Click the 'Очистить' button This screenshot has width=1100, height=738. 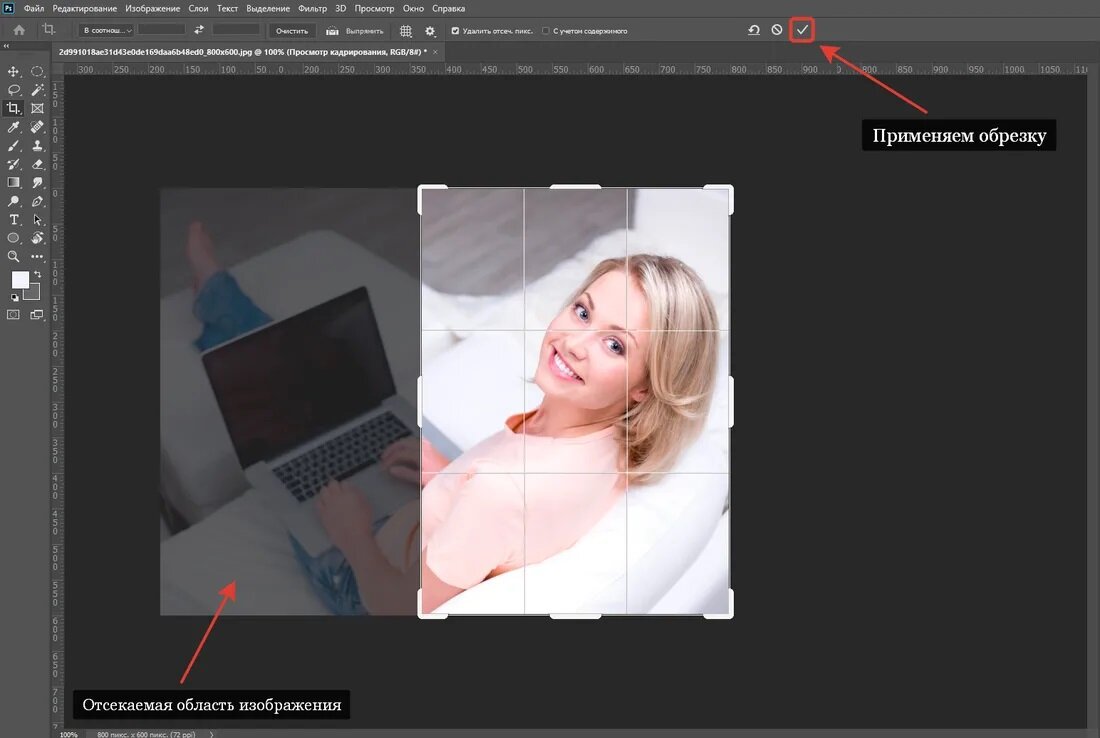[x=292, y=31]
